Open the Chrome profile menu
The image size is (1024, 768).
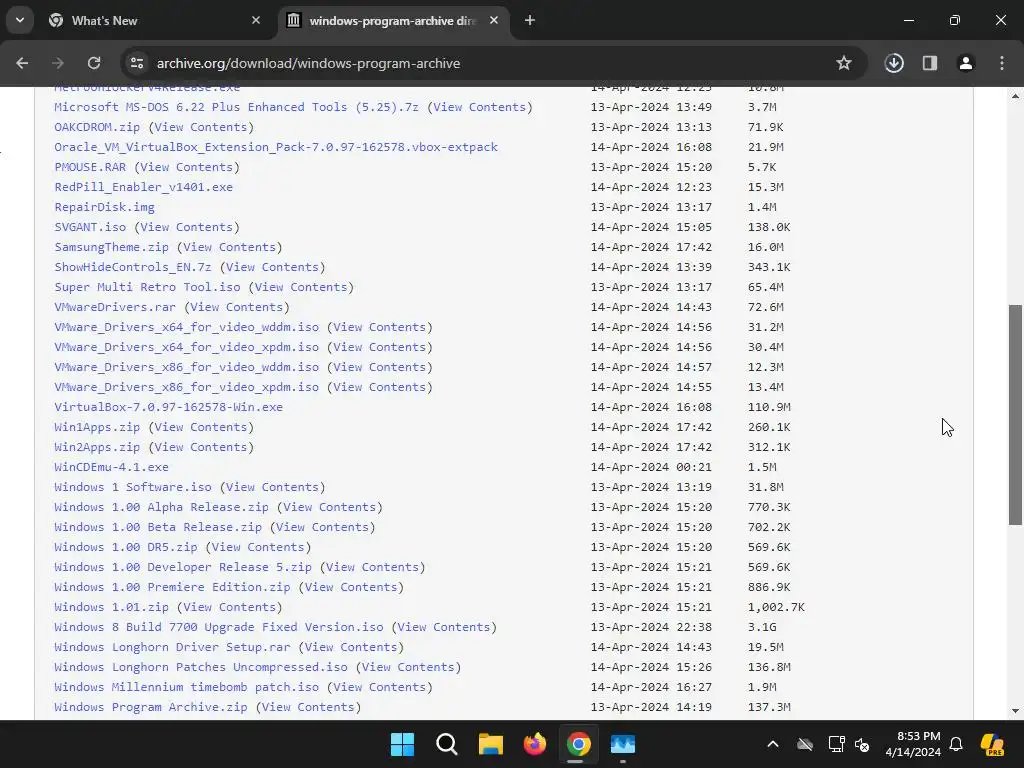(966, 63)
